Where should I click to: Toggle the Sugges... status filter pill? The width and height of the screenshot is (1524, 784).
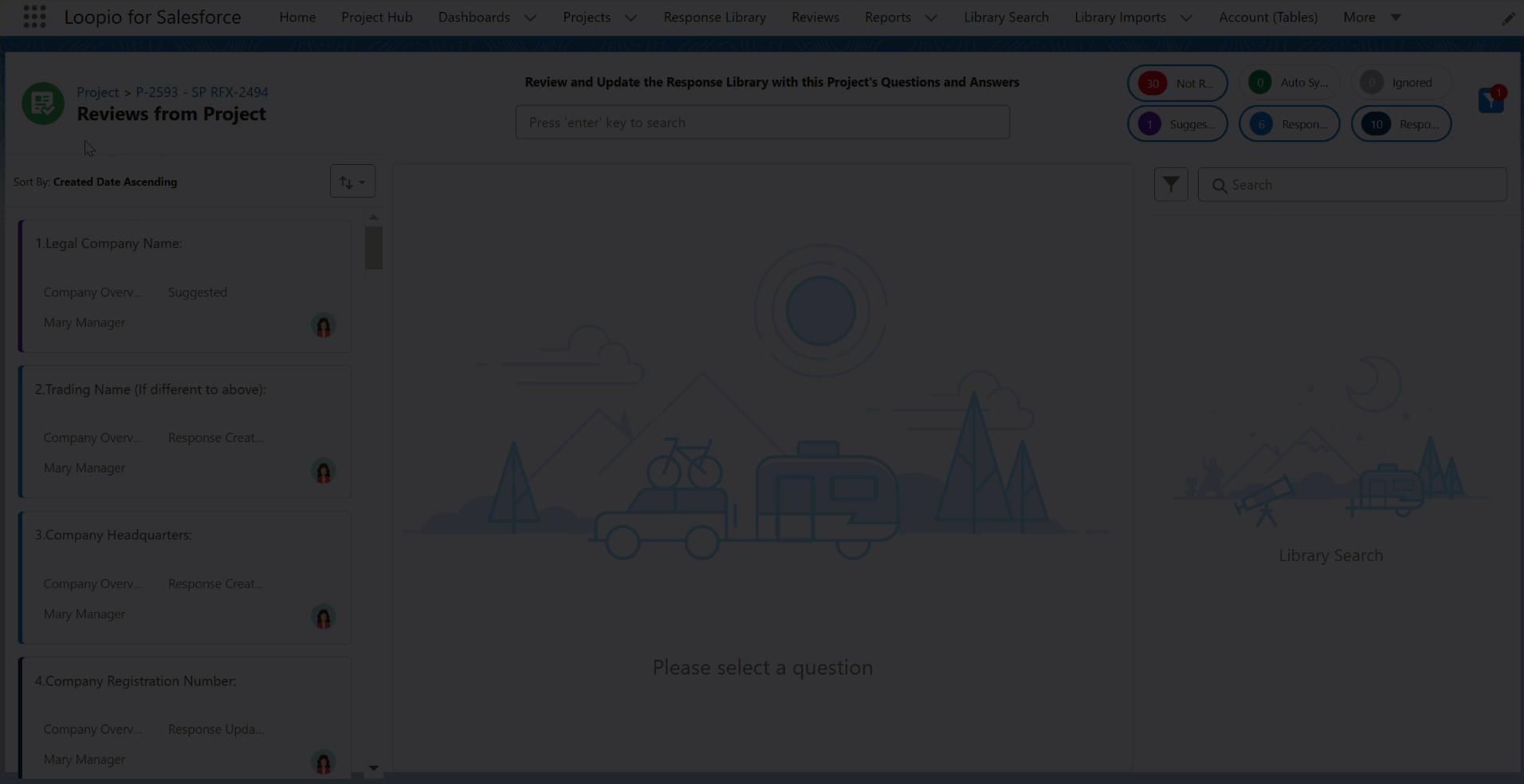coord(1177,123)
